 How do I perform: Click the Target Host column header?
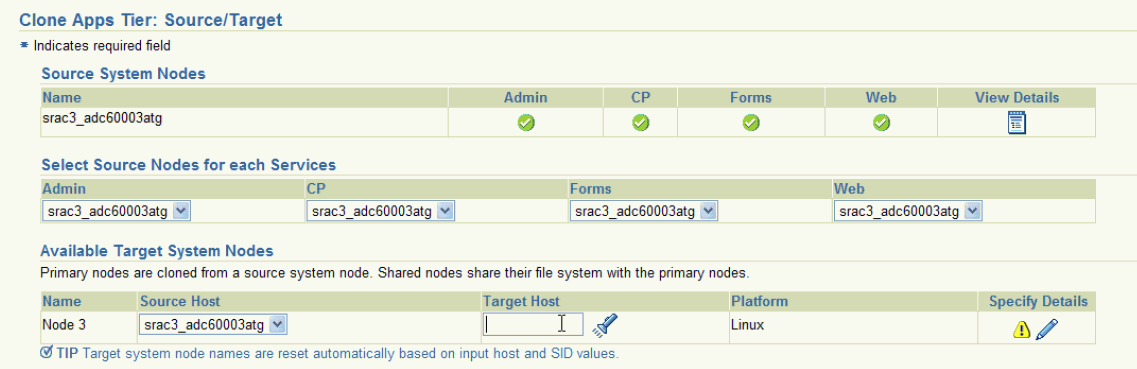(521, 301)
